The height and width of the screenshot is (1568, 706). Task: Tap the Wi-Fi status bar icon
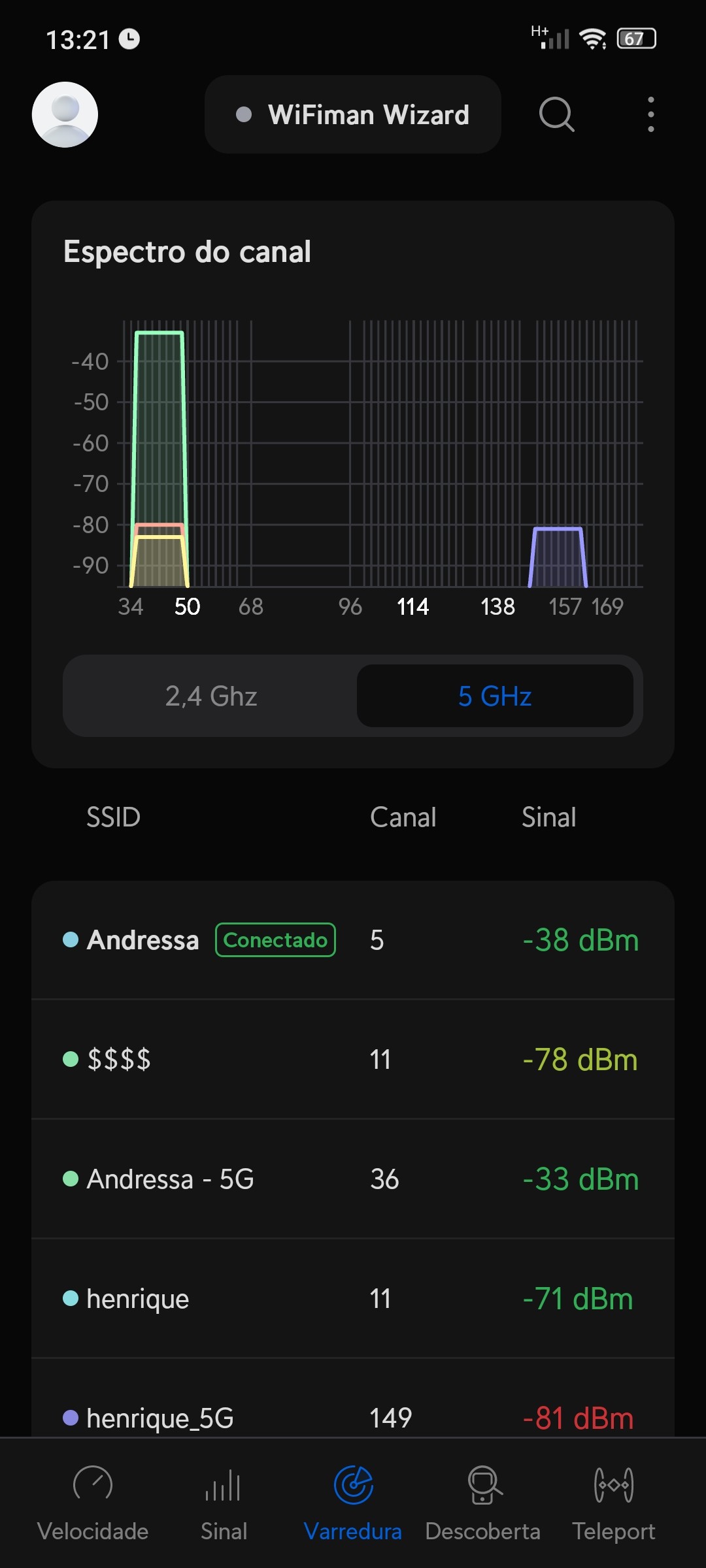tap(592, 39)
